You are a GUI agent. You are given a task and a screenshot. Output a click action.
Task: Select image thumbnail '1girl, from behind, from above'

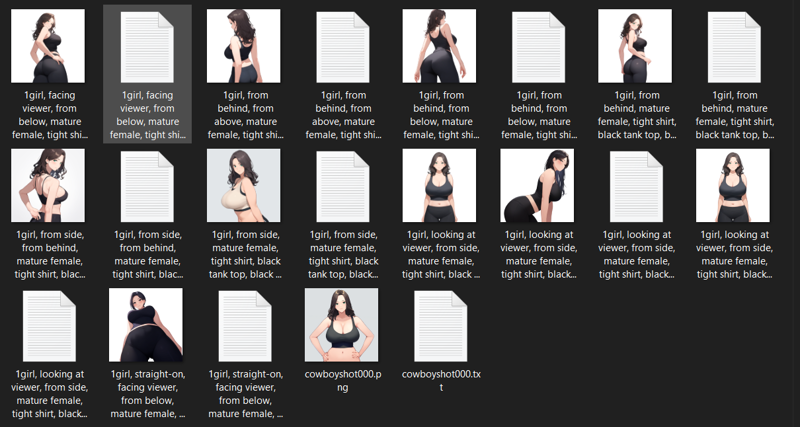click(243, 46)
